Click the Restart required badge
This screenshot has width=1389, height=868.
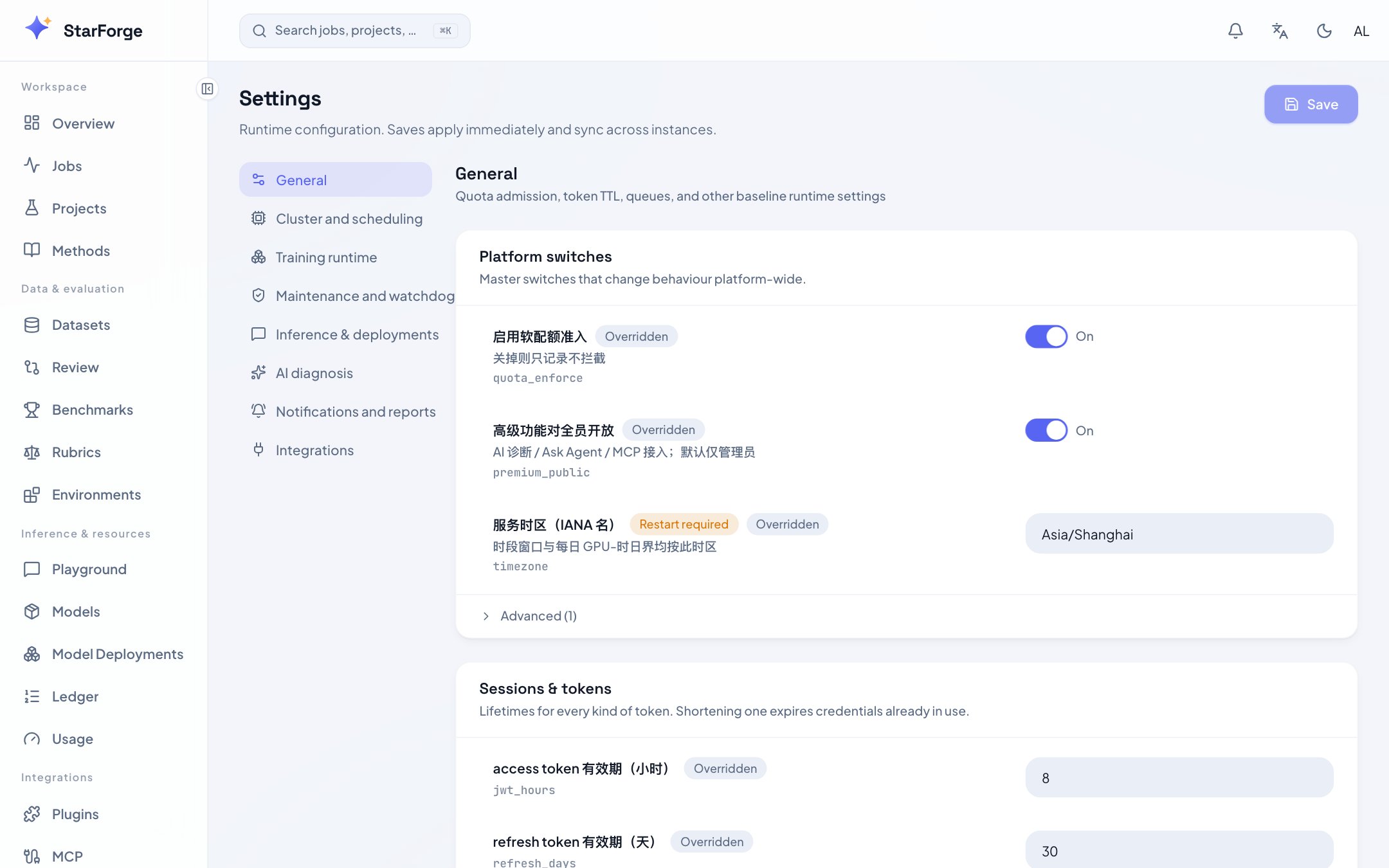pyautogui.click(x=684, y=524)
